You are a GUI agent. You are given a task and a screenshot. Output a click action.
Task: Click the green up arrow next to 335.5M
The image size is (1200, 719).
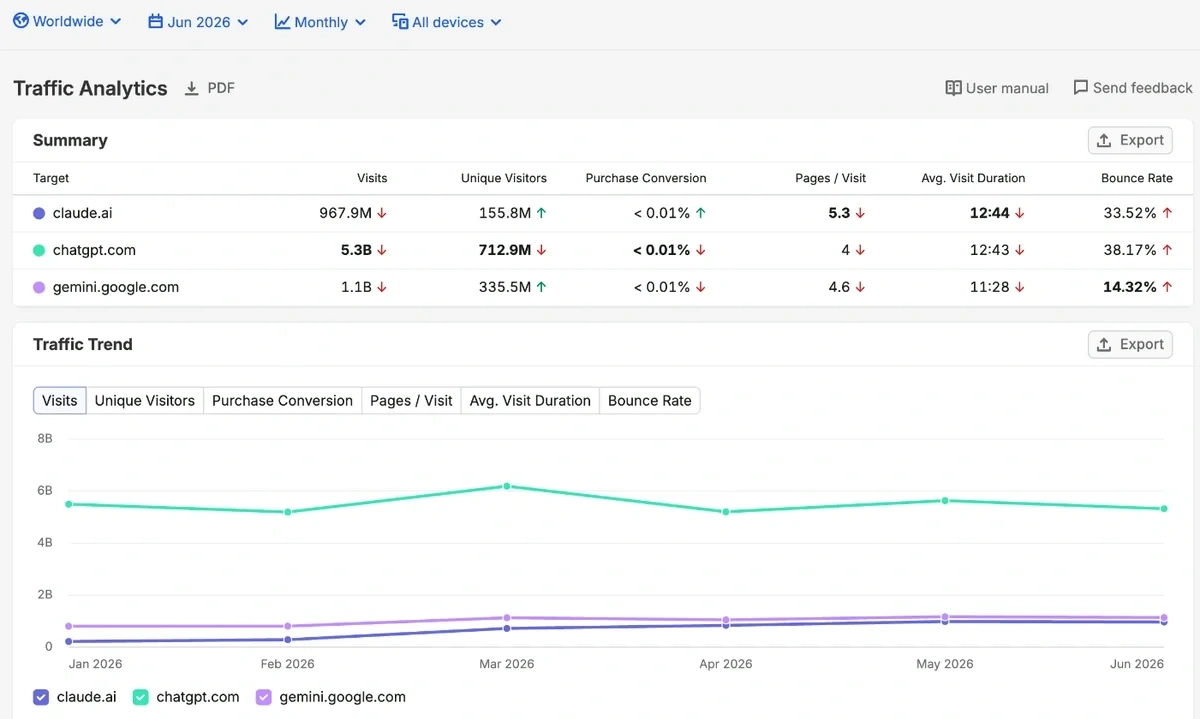[x=541, y=287]
